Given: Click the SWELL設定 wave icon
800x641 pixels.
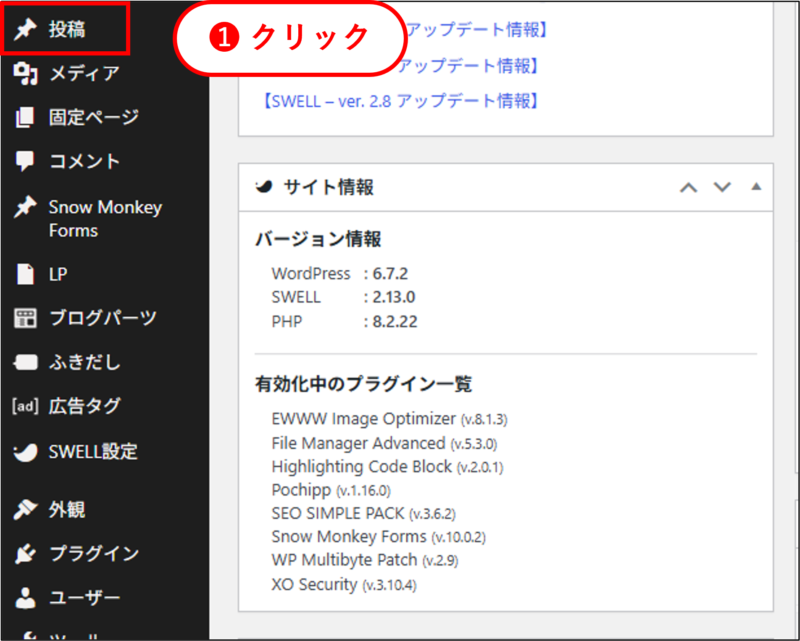Looking at the screenshot, I should (x=25, y=450).
